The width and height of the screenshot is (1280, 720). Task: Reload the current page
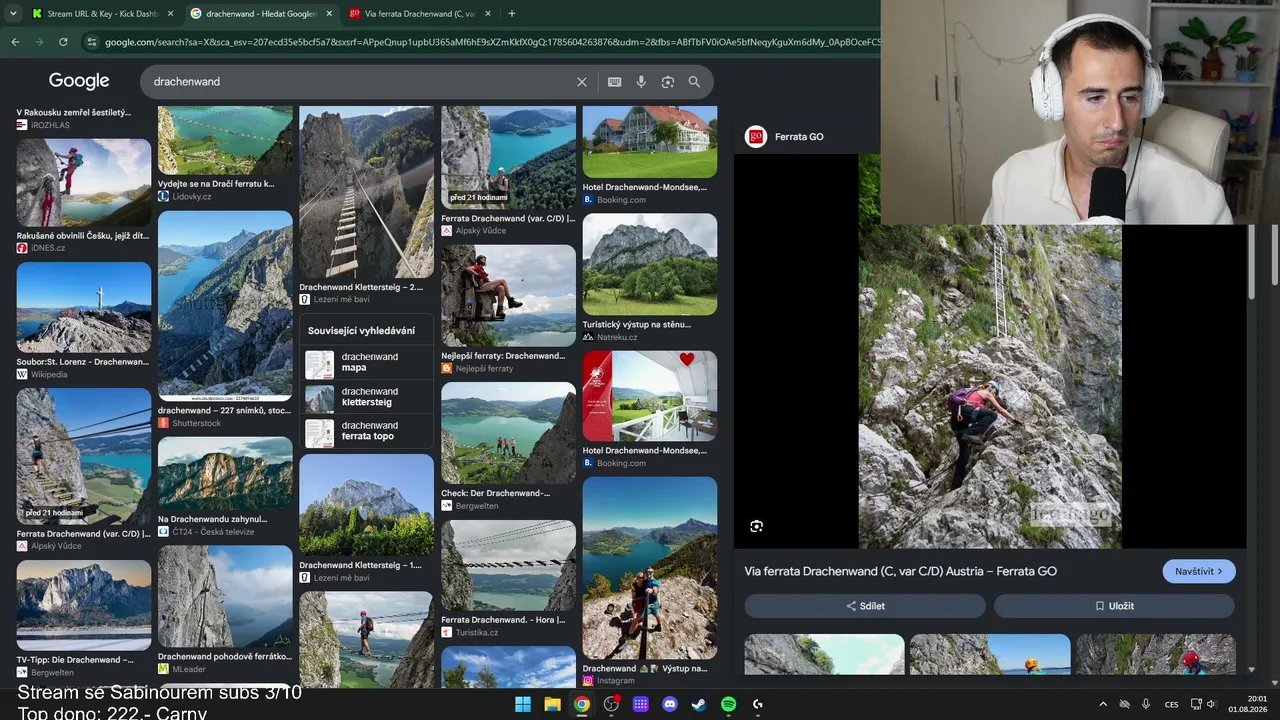pyautogui.click(x=63, y=42)
